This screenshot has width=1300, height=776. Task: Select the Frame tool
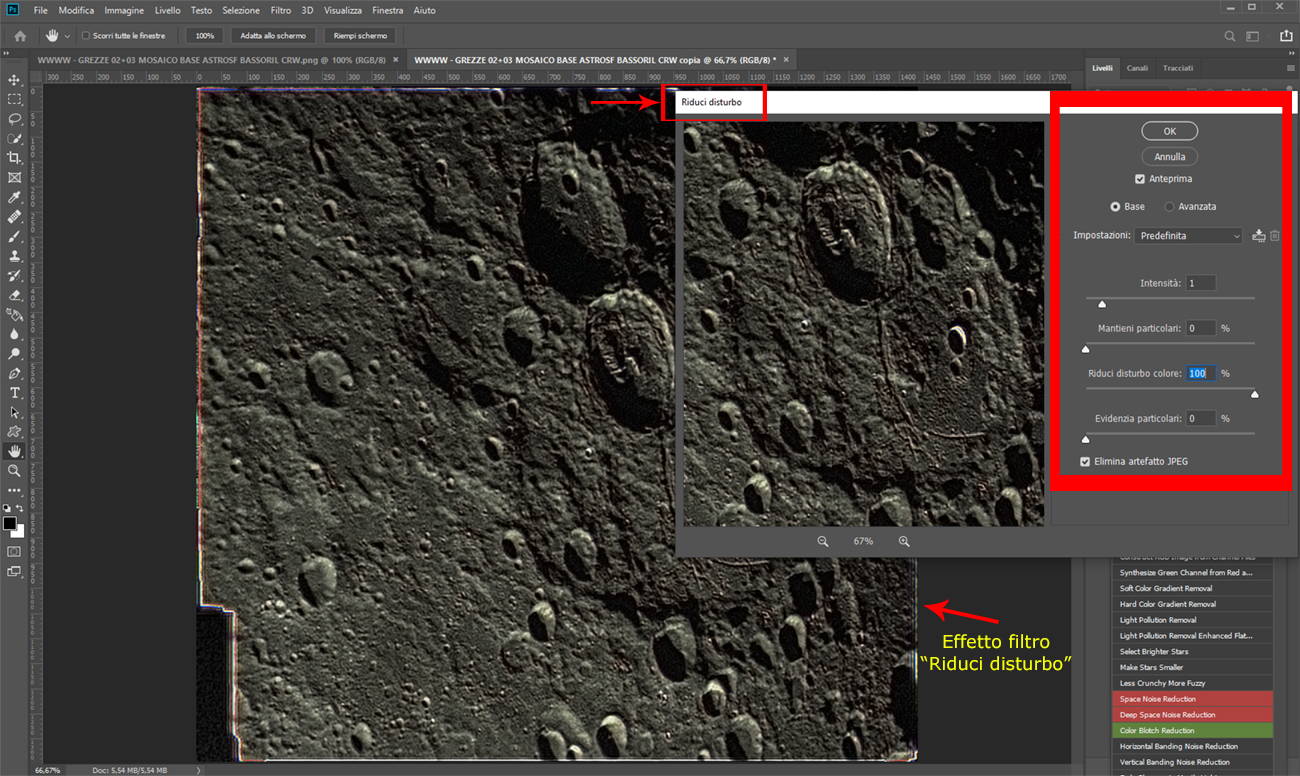click(x=14, y=177)
